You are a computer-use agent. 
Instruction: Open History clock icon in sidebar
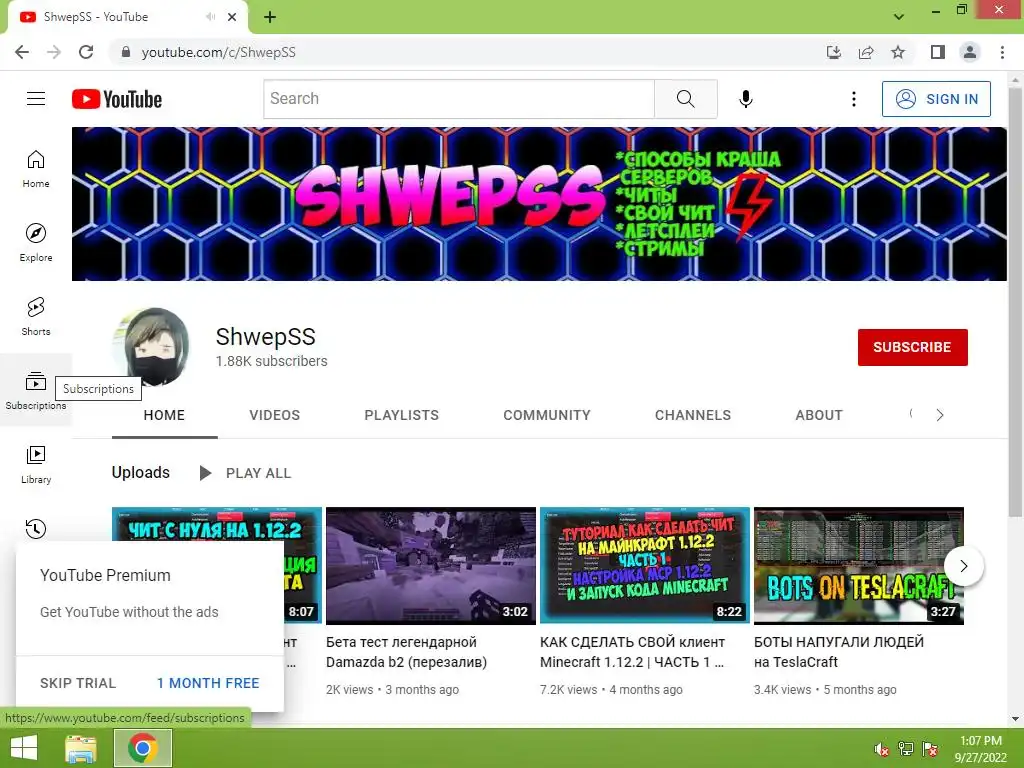point(36,528)
